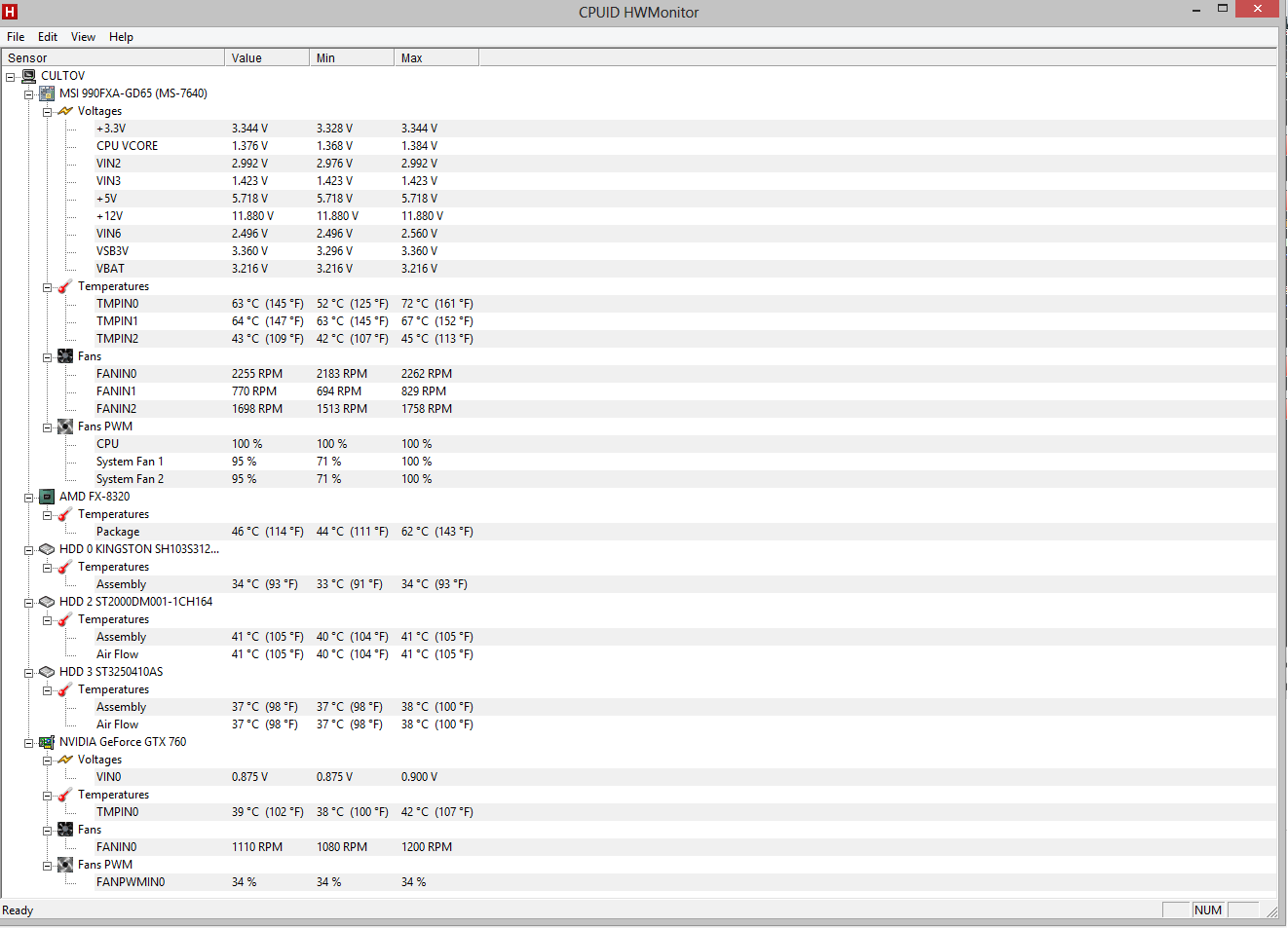Click the thermometer icon under NVIDIA GeForce GTX 760
1288x928 pixels.
65,795
